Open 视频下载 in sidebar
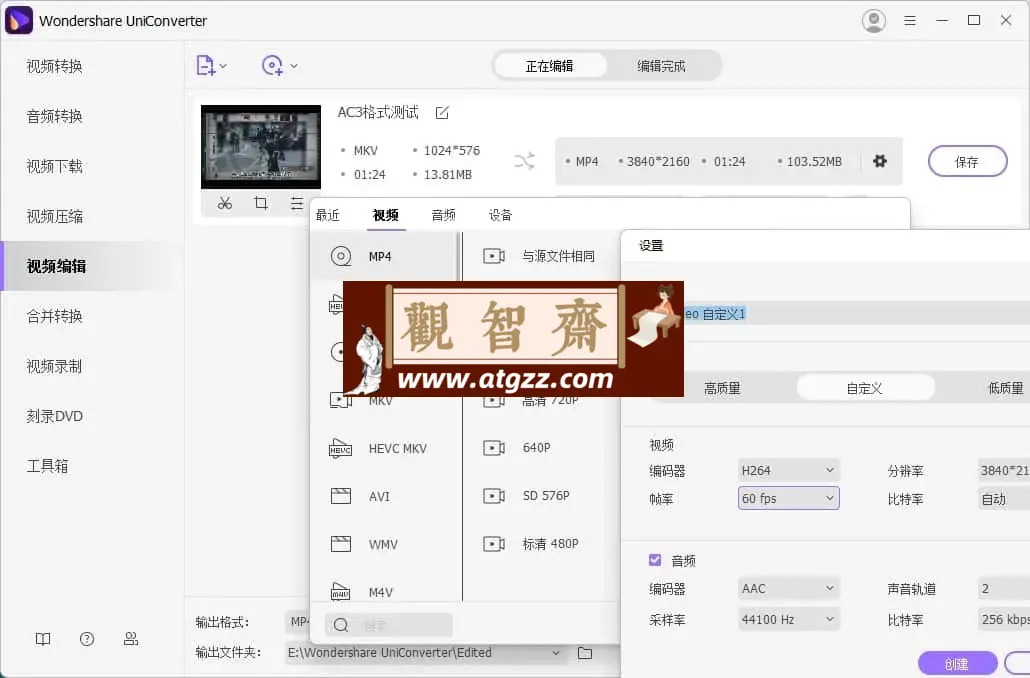The image size is (1030, 678). pos(55,166)
